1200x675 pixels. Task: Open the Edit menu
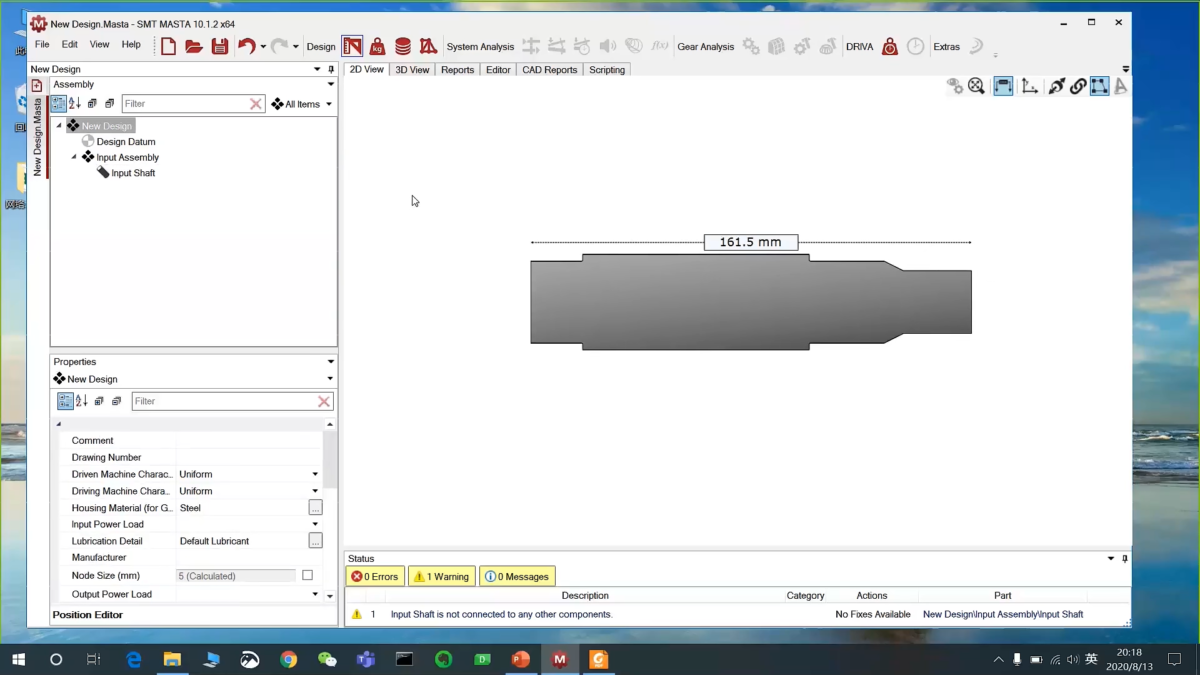click(69, 44)
